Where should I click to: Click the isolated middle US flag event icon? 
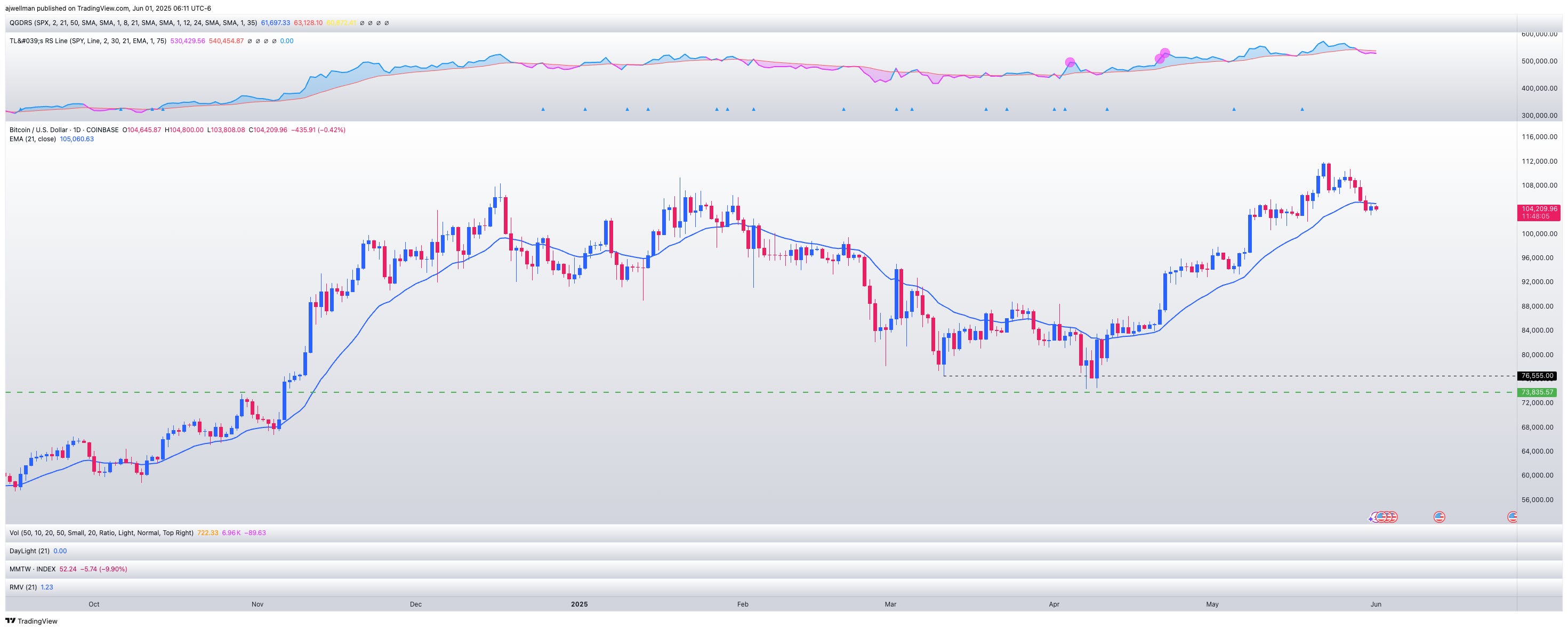tap(1439, 517)
